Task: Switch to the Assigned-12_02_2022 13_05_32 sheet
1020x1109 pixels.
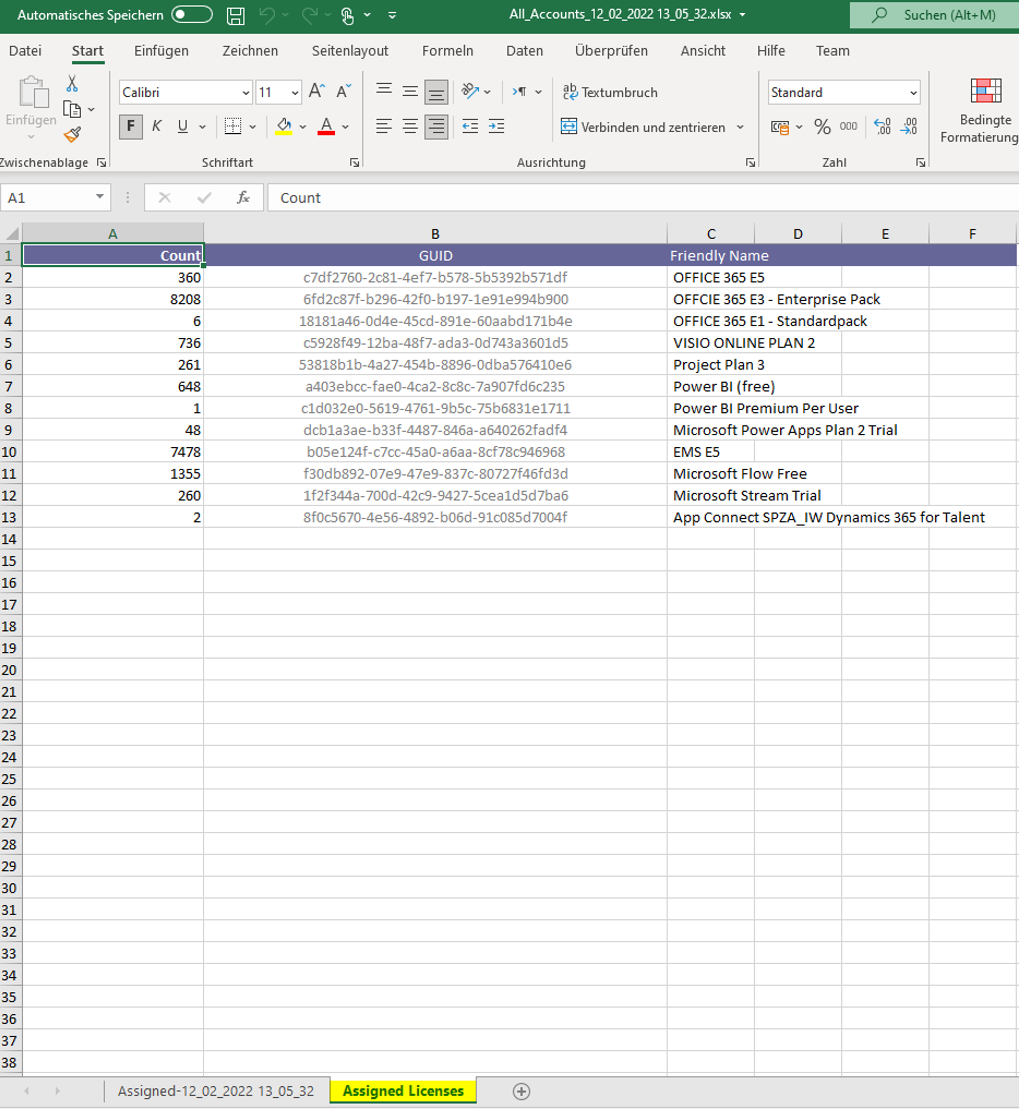Action: click(x=216, y=1091)
